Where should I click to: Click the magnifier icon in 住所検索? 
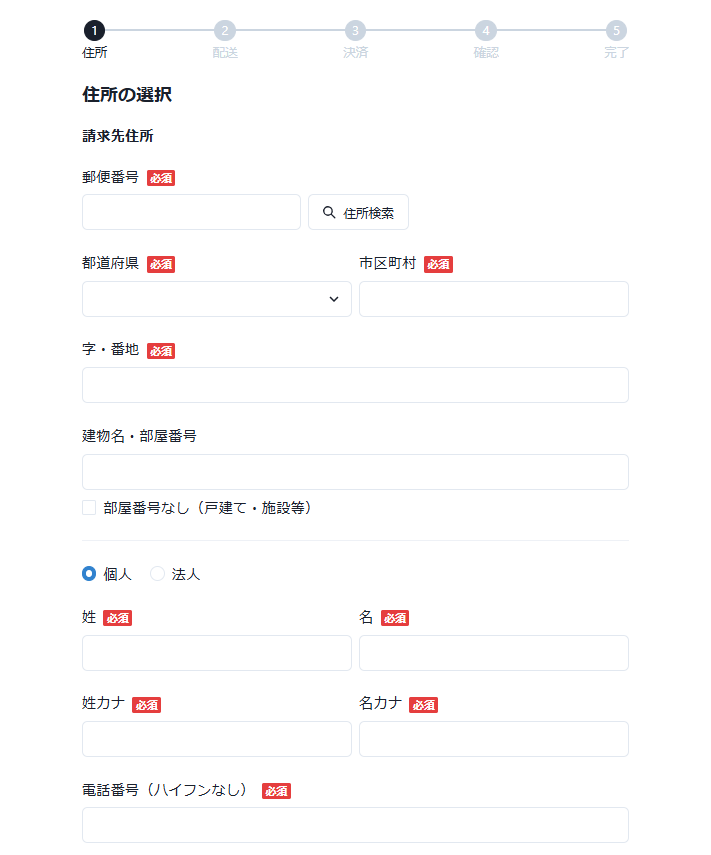pyautogui.click(x=329, y=213)
